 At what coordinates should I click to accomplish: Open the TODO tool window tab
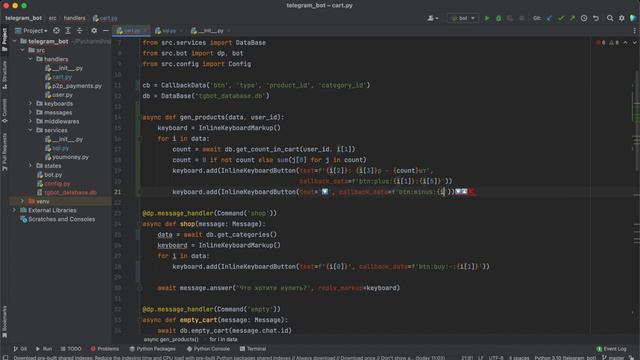click(x=71, y=349)
